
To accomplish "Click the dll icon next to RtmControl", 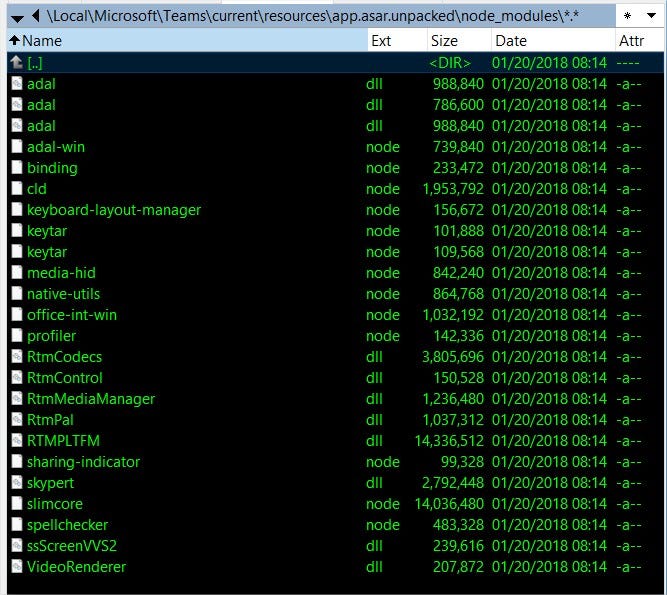I will tap(17, 377).
